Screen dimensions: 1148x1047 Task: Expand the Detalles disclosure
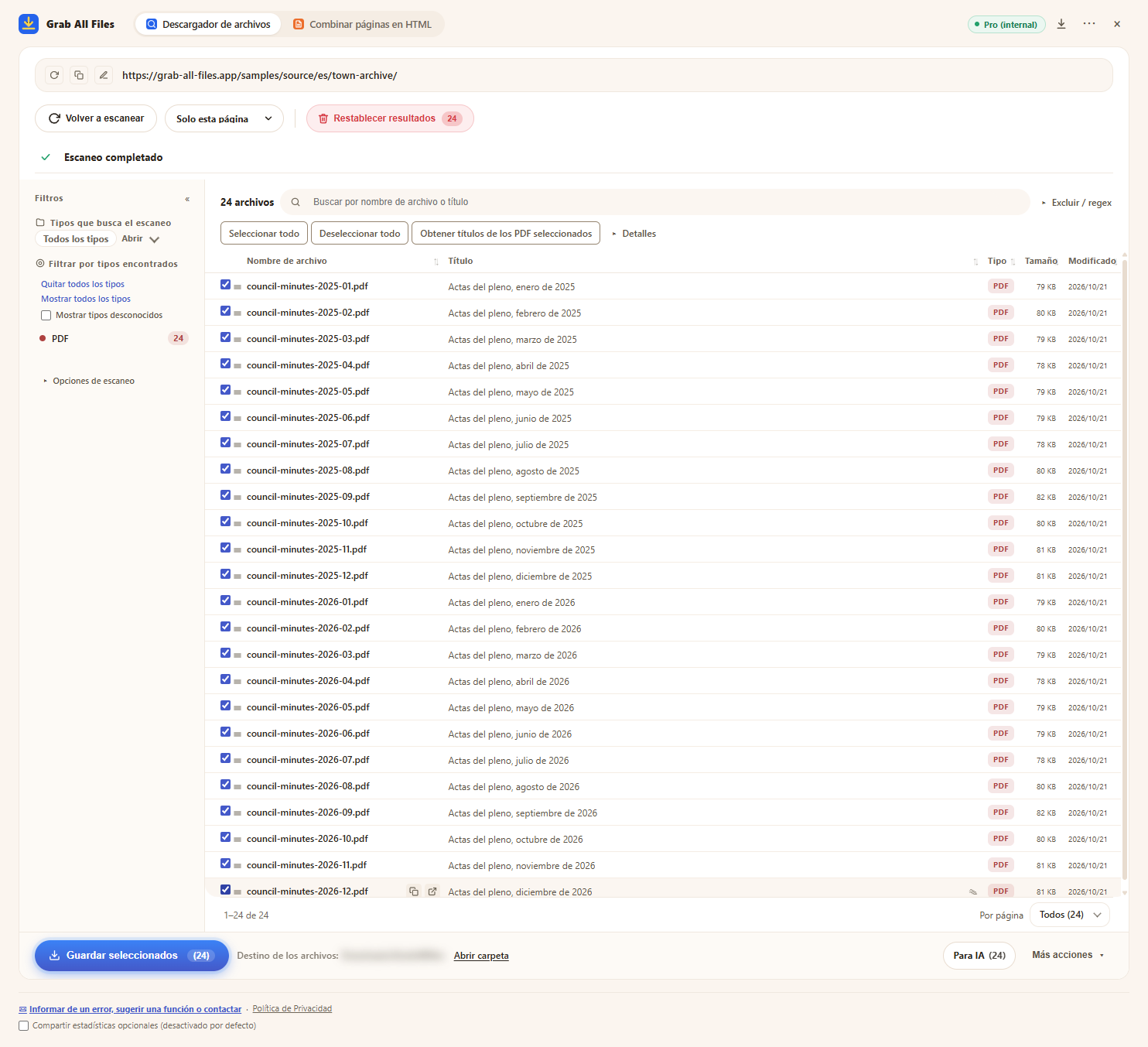[x=634, y=234]
